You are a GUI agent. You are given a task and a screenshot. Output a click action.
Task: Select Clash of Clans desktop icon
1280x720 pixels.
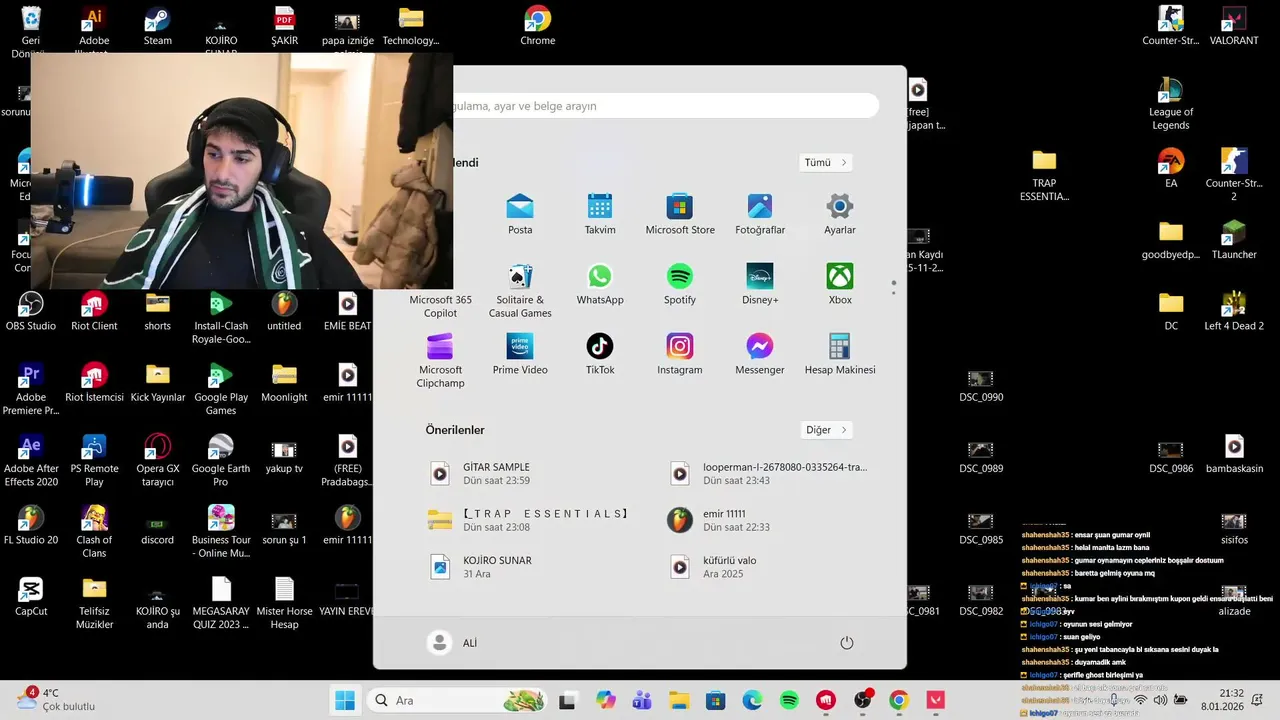pos(94,531)
